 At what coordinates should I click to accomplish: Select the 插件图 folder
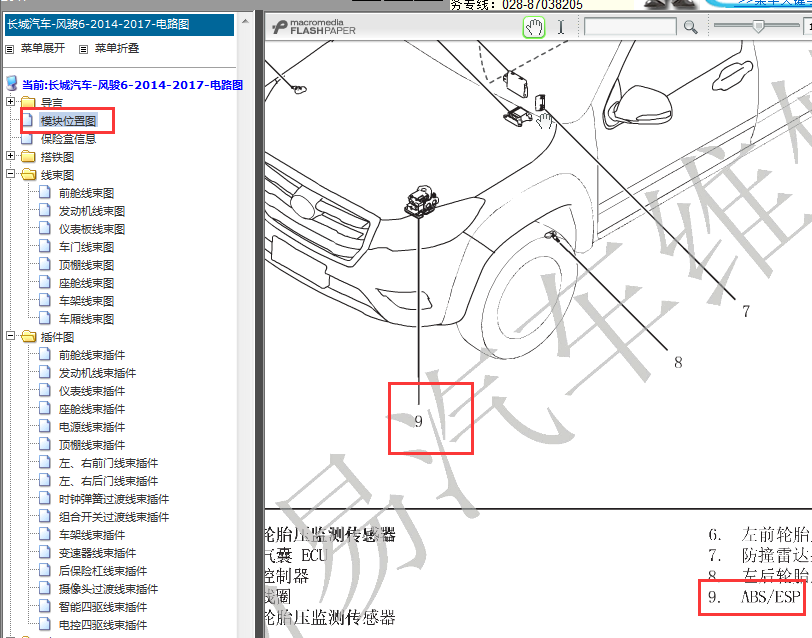tap(57, 337)
